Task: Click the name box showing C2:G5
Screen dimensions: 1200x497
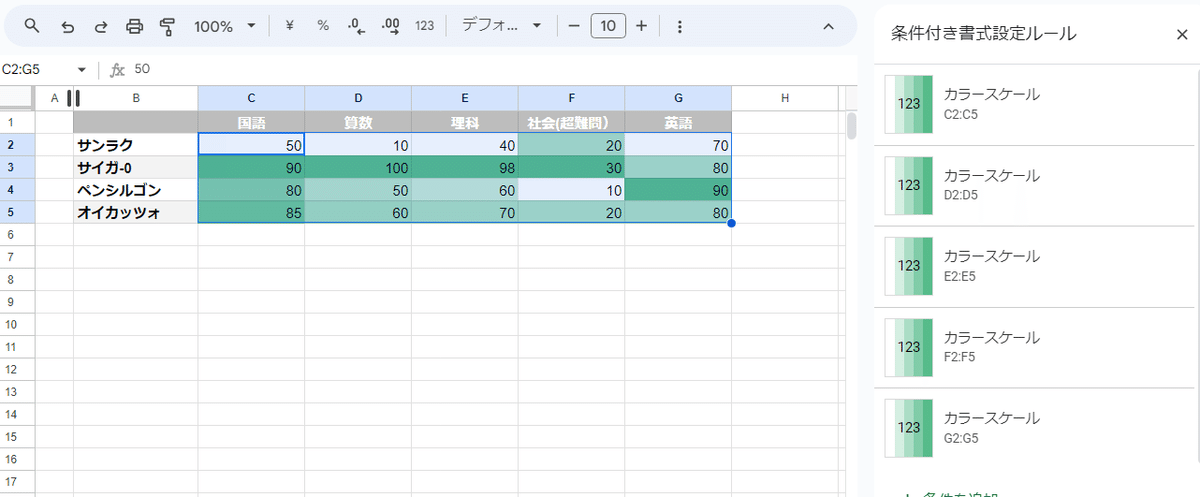Action: [x=36, y=70]
